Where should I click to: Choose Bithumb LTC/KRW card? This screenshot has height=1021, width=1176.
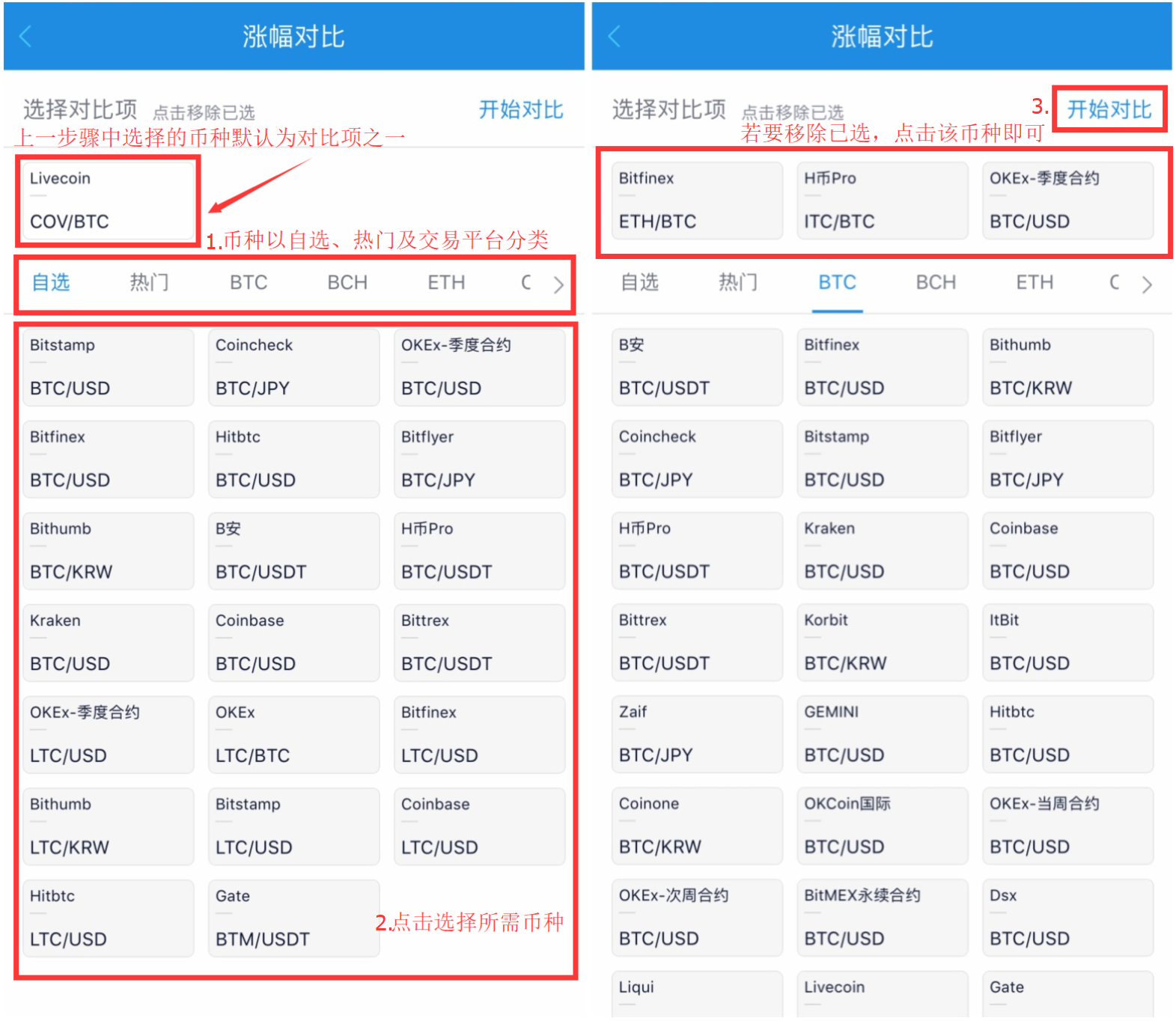pyautogui.click(x=108, y=826)
